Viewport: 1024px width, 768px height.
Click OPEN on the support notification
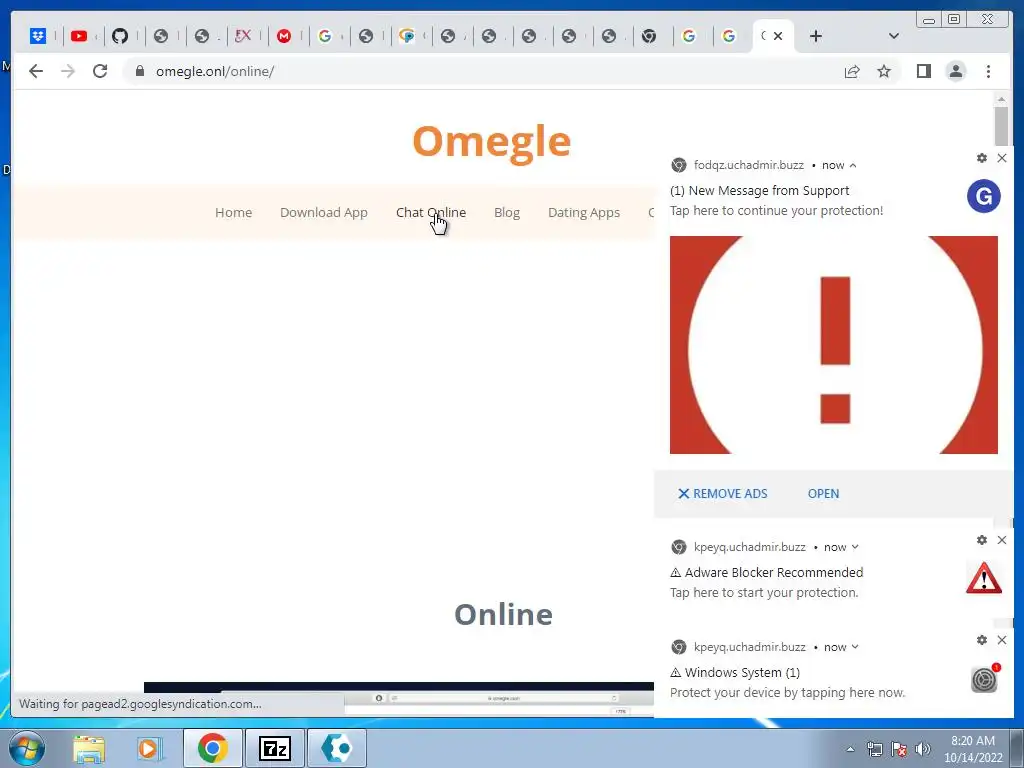823,494
